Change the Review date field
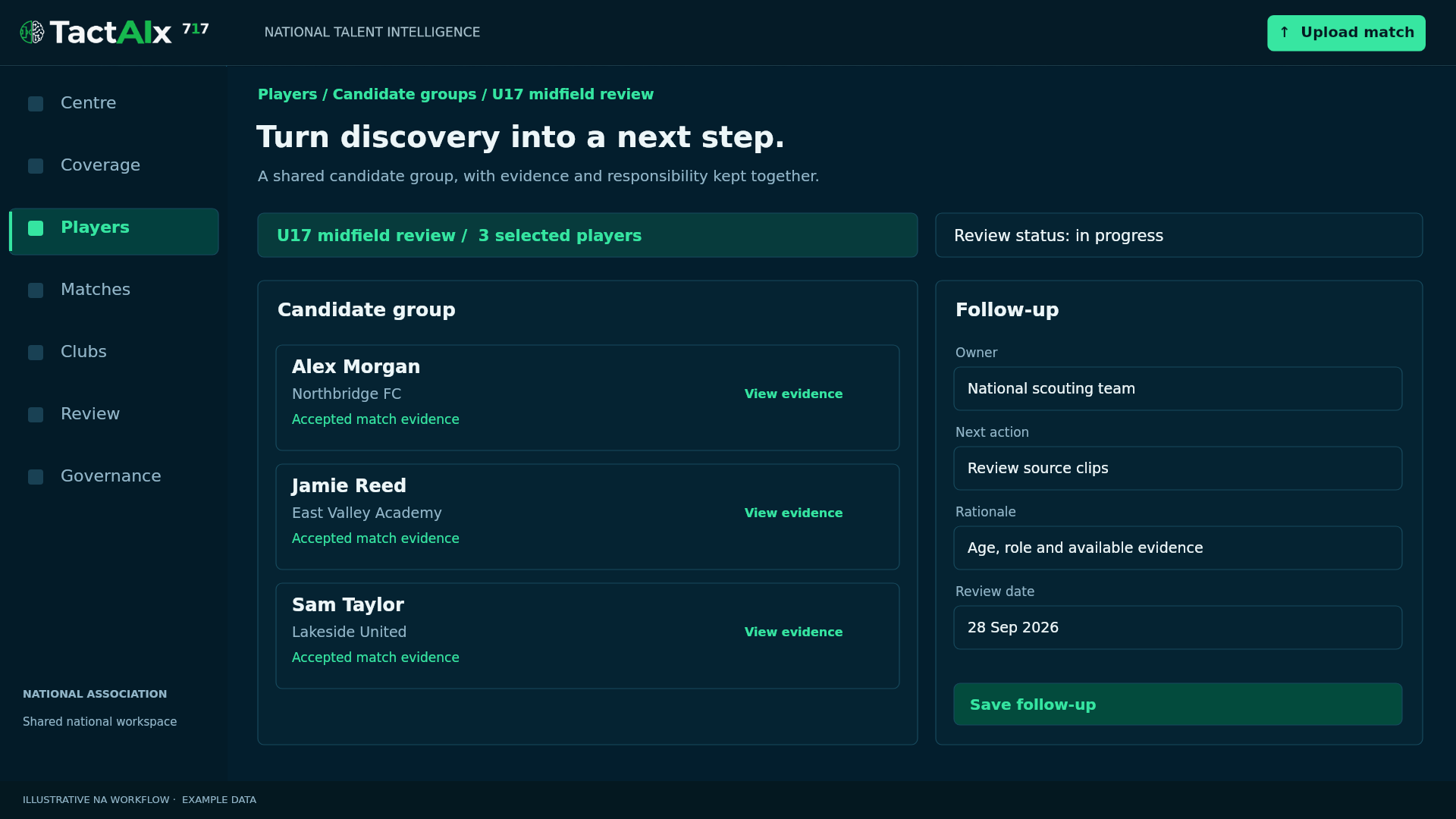 1178,628
